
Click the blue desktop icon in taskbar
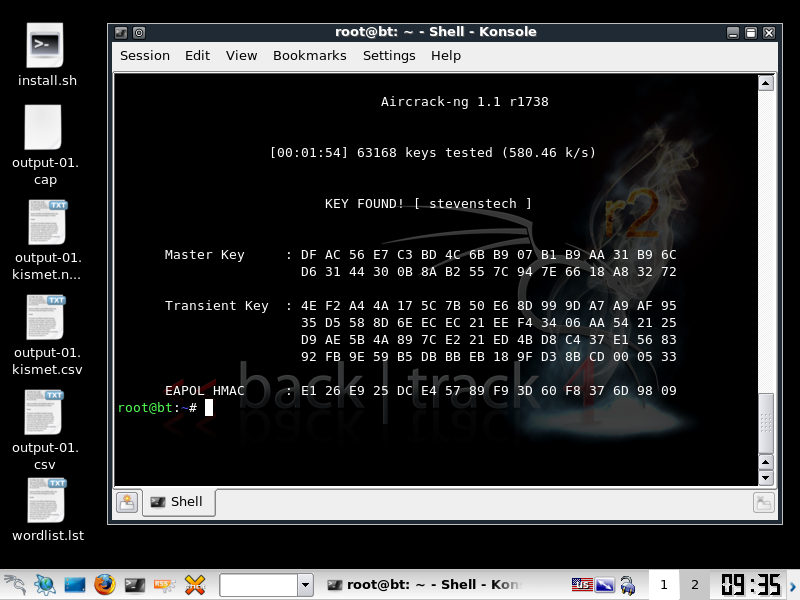point(75,584)
